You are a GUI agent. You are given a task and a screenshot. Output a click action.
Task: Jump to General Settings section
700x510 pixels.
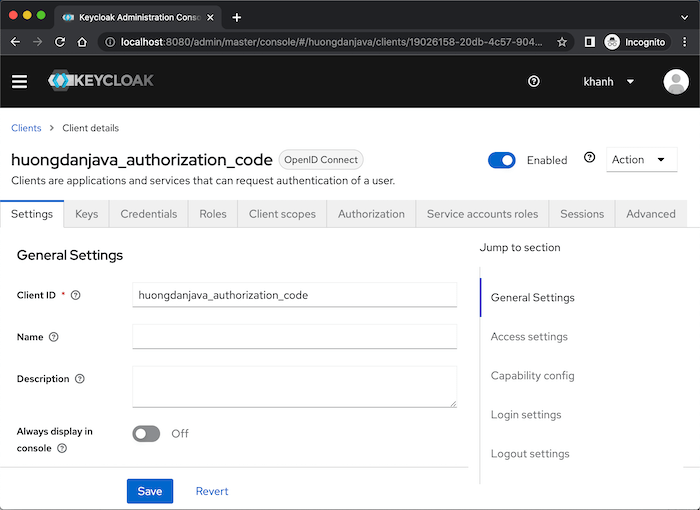click(x=533, y=297)
